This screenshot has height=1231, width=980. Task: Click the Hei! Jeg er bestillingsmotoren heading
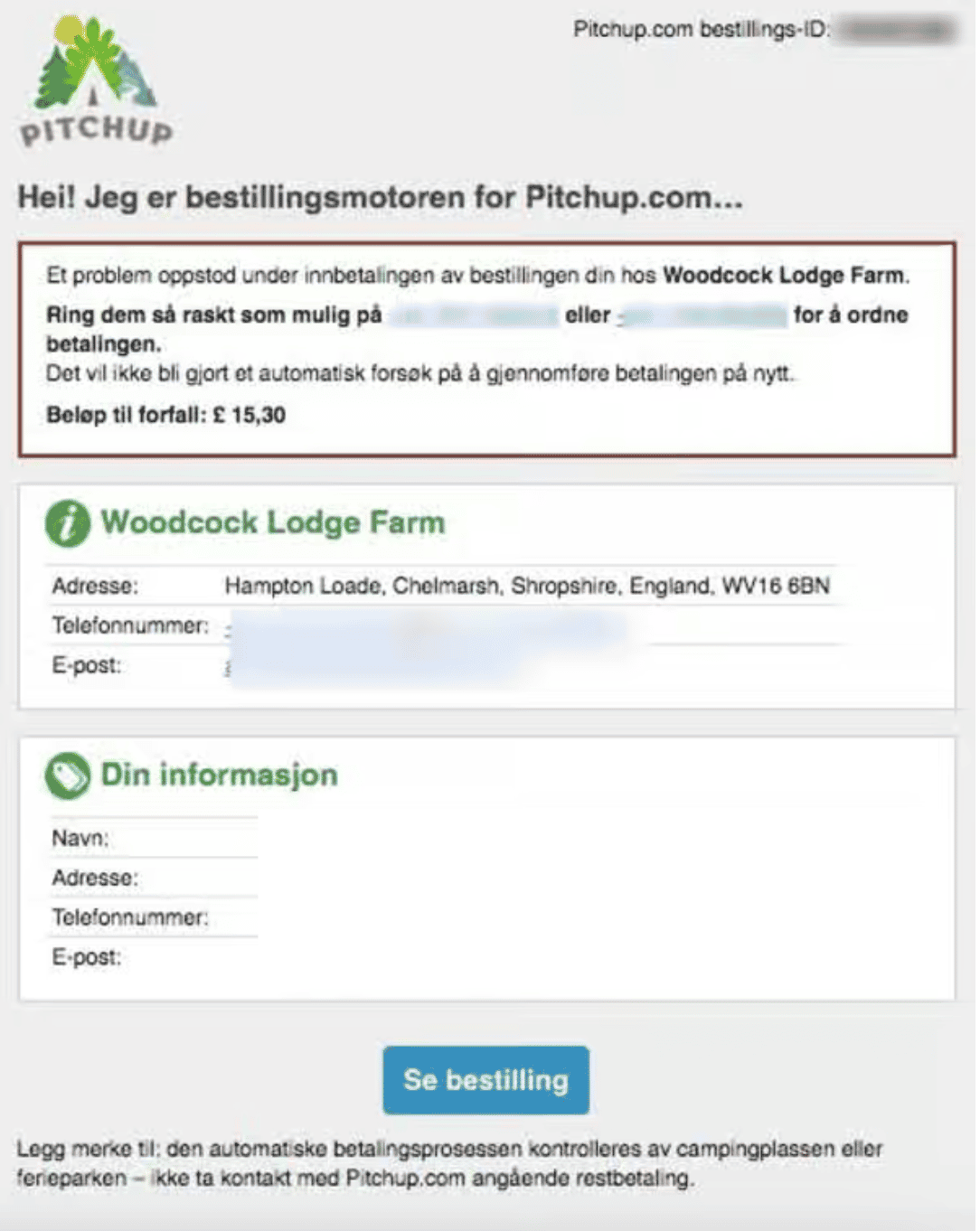click(x=380, y=197)
